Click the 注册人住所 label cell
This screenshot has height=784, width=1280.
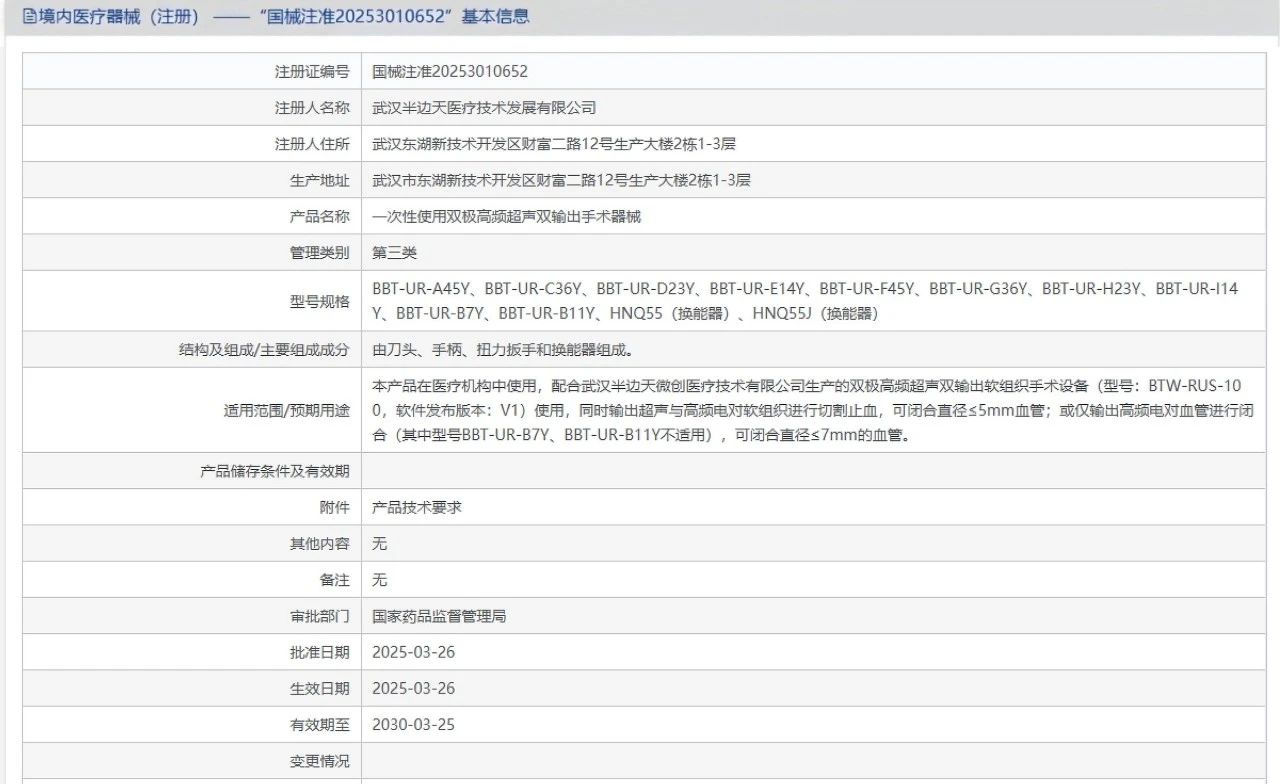tap(192, 144)
